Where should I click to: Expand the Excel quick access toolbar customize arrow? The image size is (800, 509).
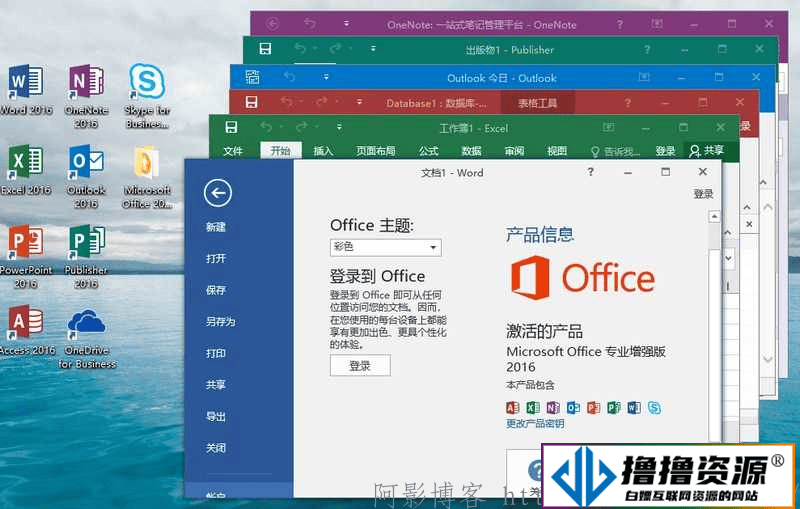(339, 127)
